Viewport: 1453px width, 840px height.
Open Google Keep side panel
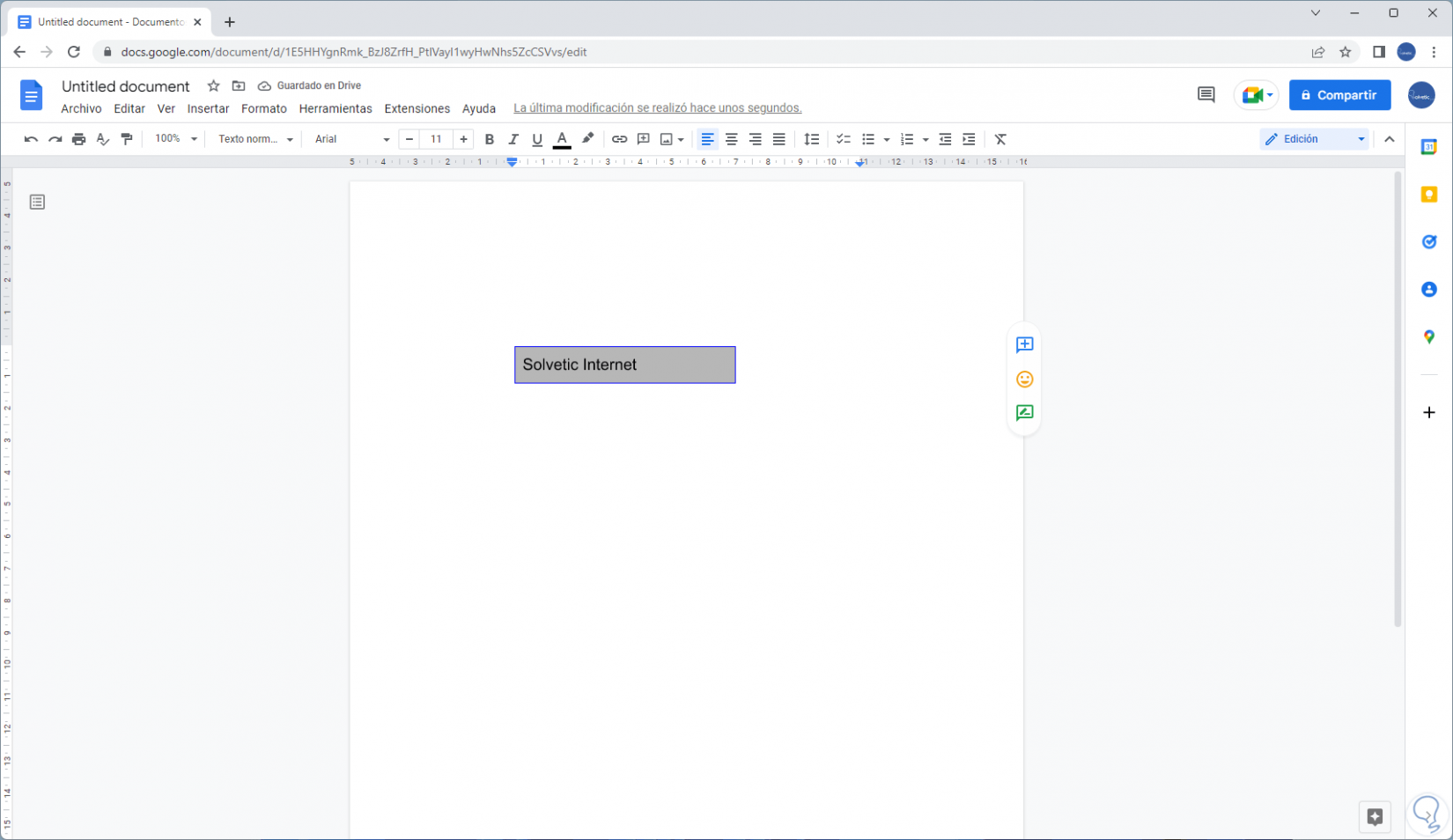point(1429,195)
